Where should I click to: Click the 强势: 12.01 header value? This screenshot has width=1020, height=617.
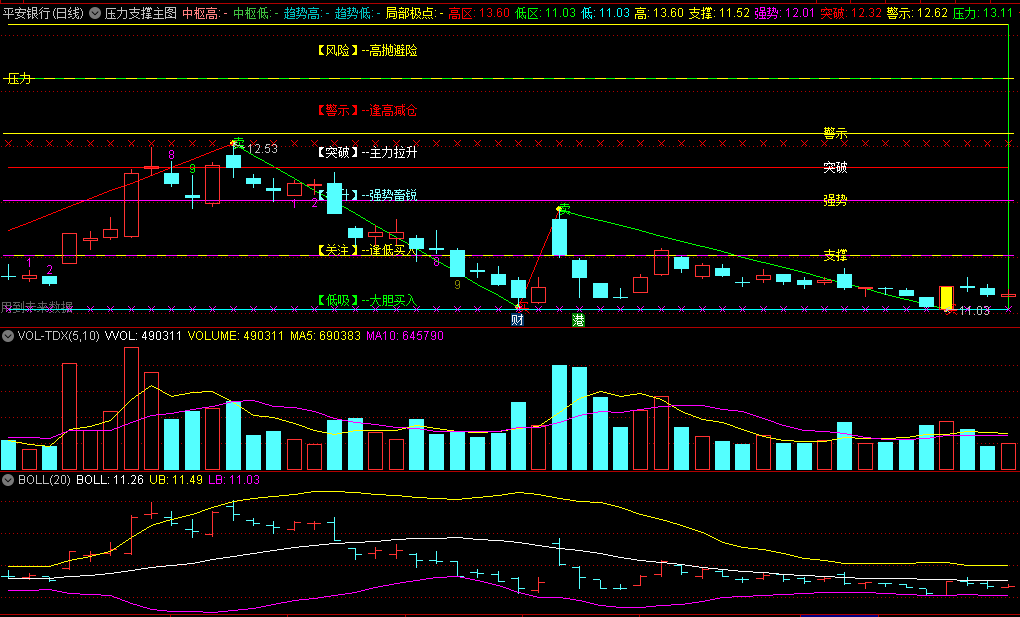tap(785, 13)
